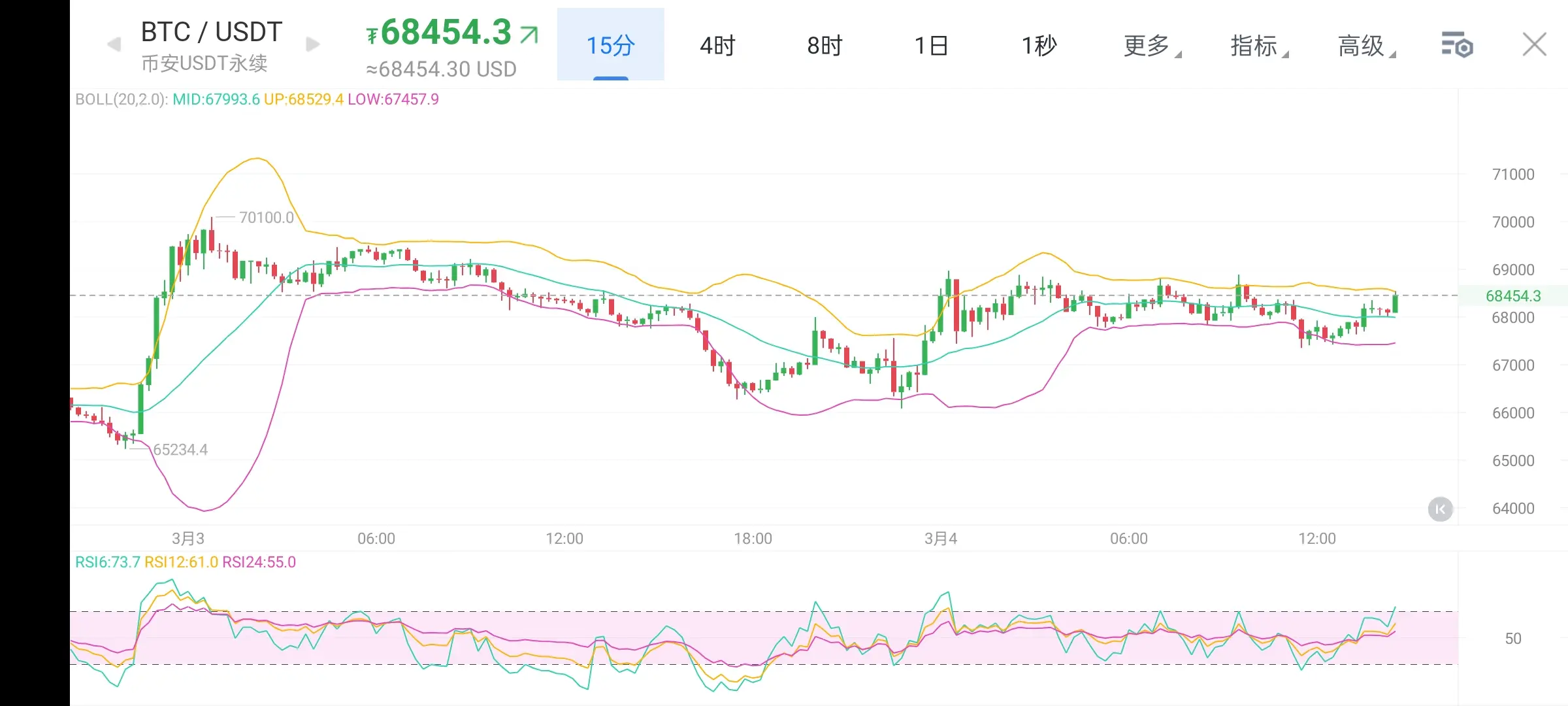Click the 70100.0 high price marker
The image size is (1568, 706).
[266, 217]
